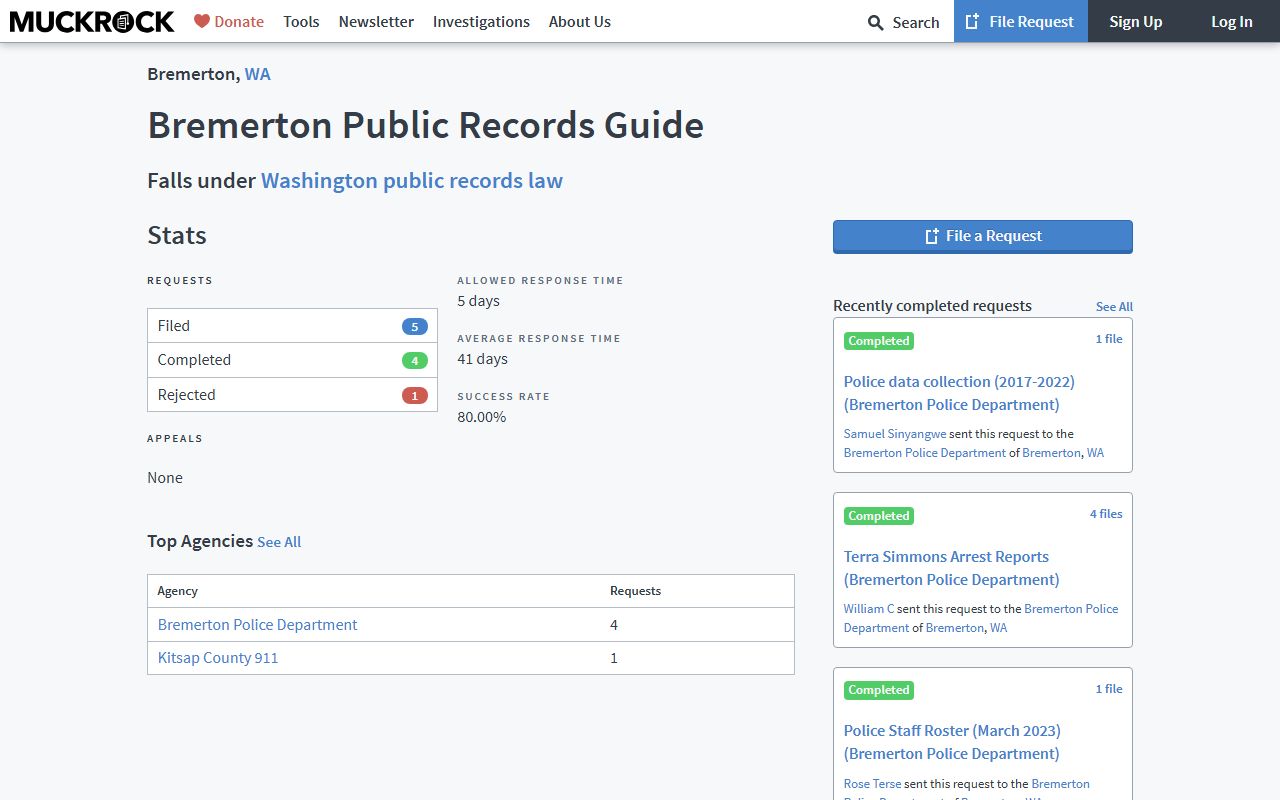Click the Rejected requests stats row
This screenshot has height=800, width=1280.
(292, 395)
